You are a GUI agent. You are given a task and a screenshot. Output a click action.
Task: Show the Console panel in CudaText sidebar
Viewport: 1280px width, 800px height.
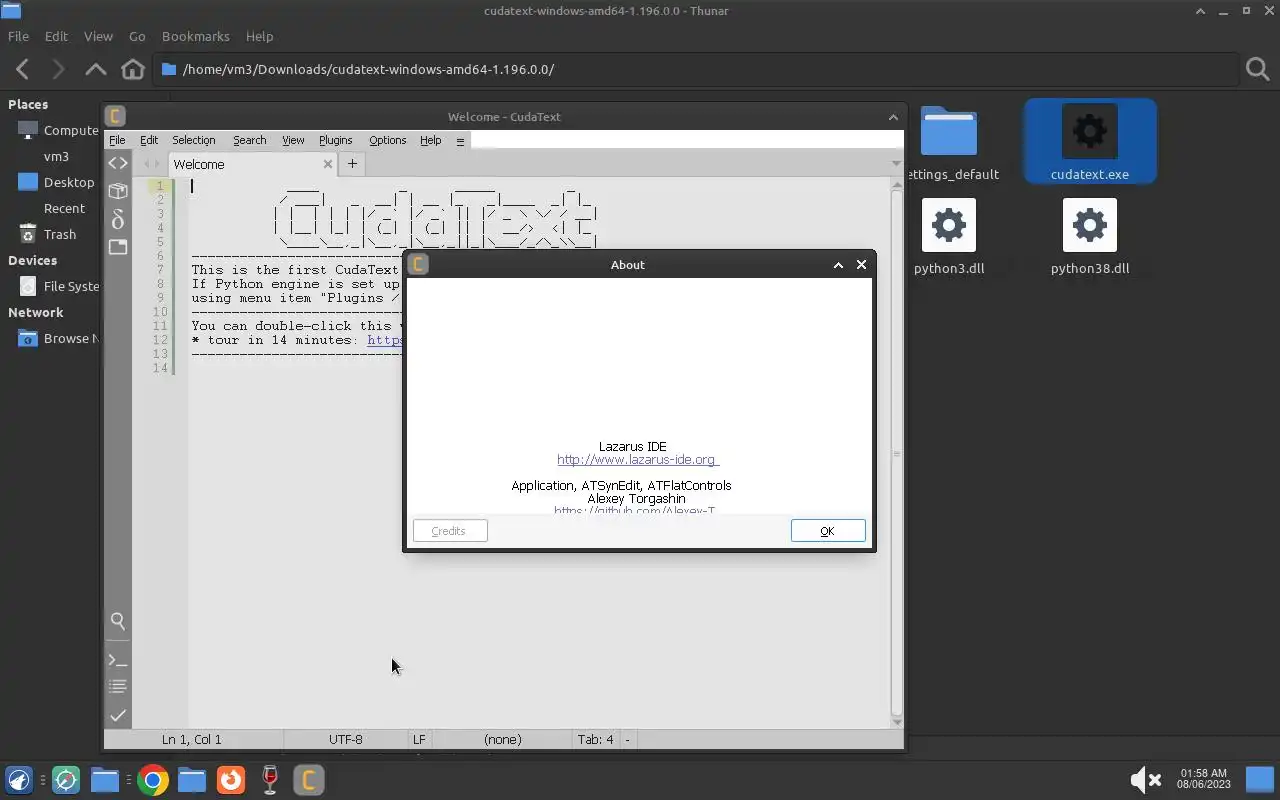pyautogui.click(x=118, y=660)
